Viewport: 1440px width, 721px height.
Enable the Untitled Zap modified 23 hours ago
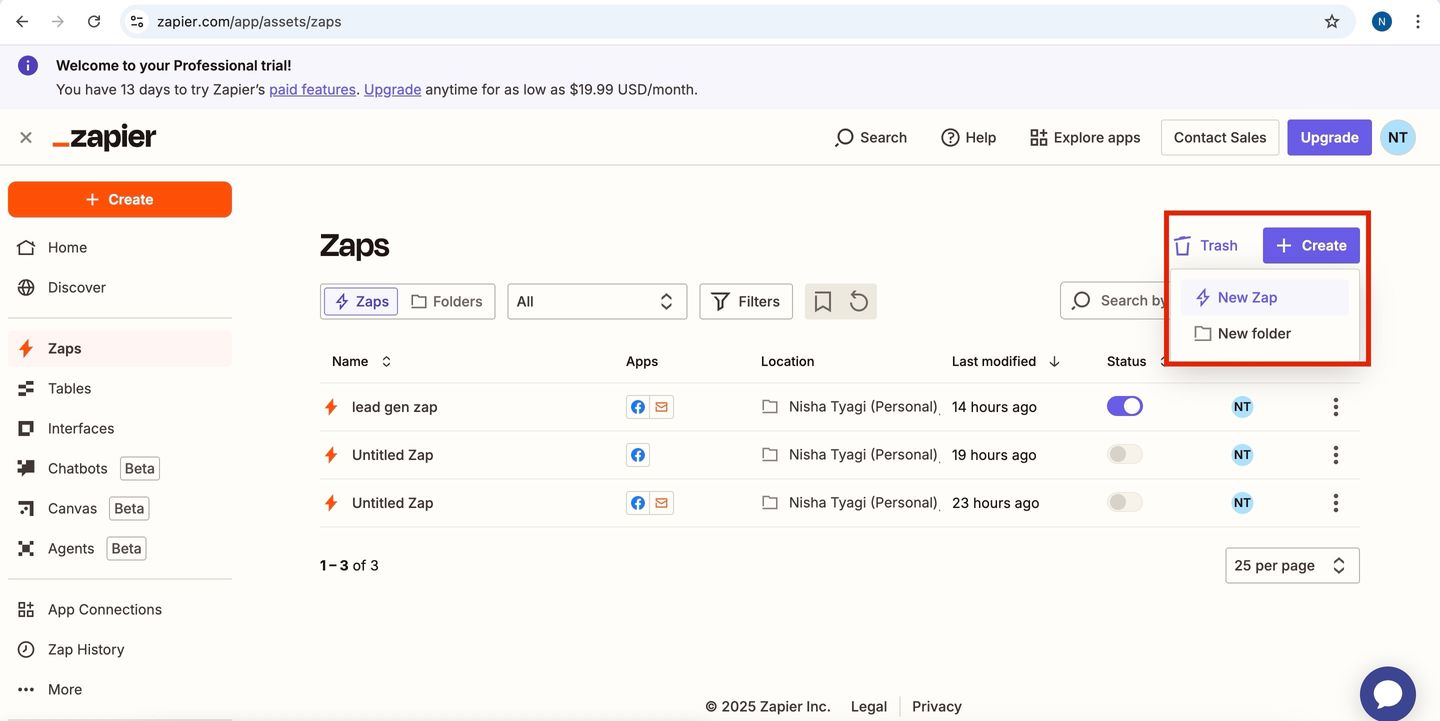pyautogui.click(x=1125, y=502)
